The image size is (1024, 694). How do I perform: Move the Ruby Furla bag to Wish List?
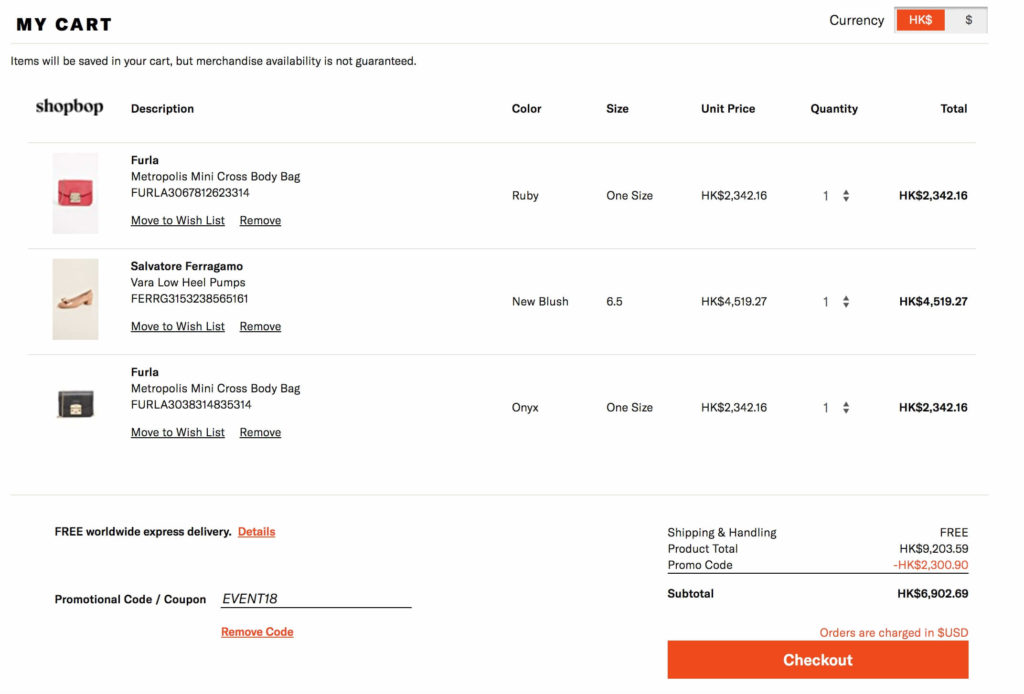[x=178, y=221]
